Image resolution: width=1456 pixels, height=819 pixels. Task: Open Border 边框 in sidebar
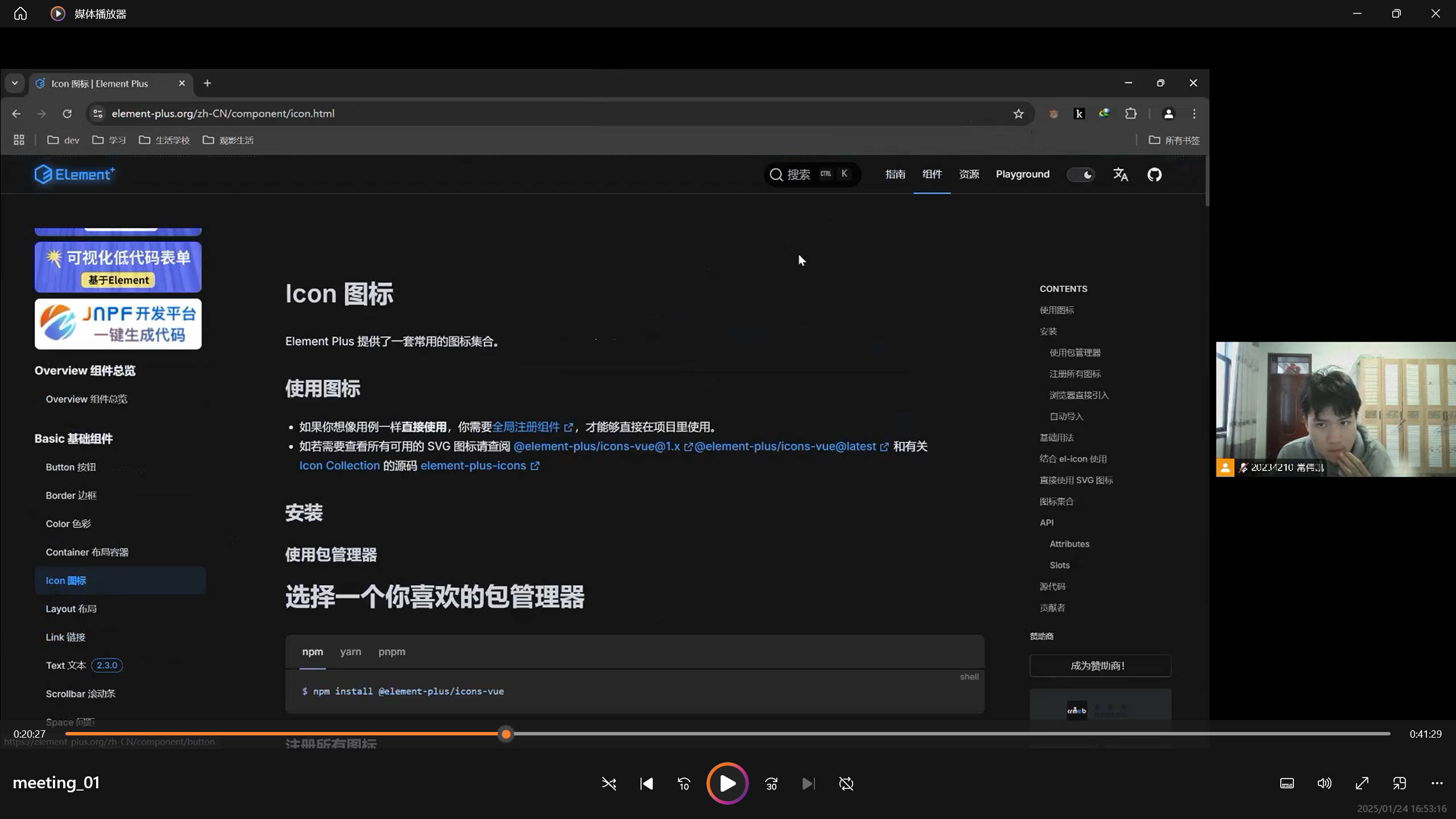[71, 495]
